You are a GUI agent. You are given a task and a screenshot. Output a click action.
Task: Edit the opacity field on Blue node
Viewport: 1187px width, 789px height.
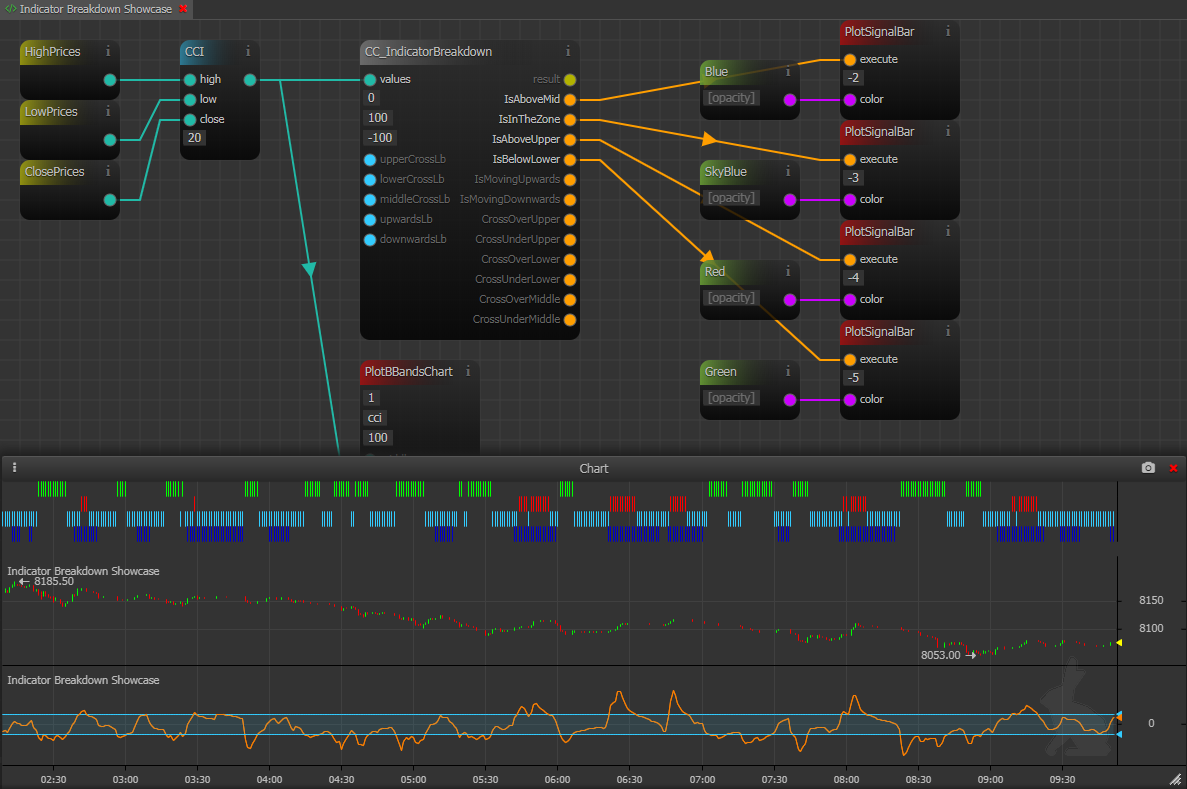tap(731, 98)
